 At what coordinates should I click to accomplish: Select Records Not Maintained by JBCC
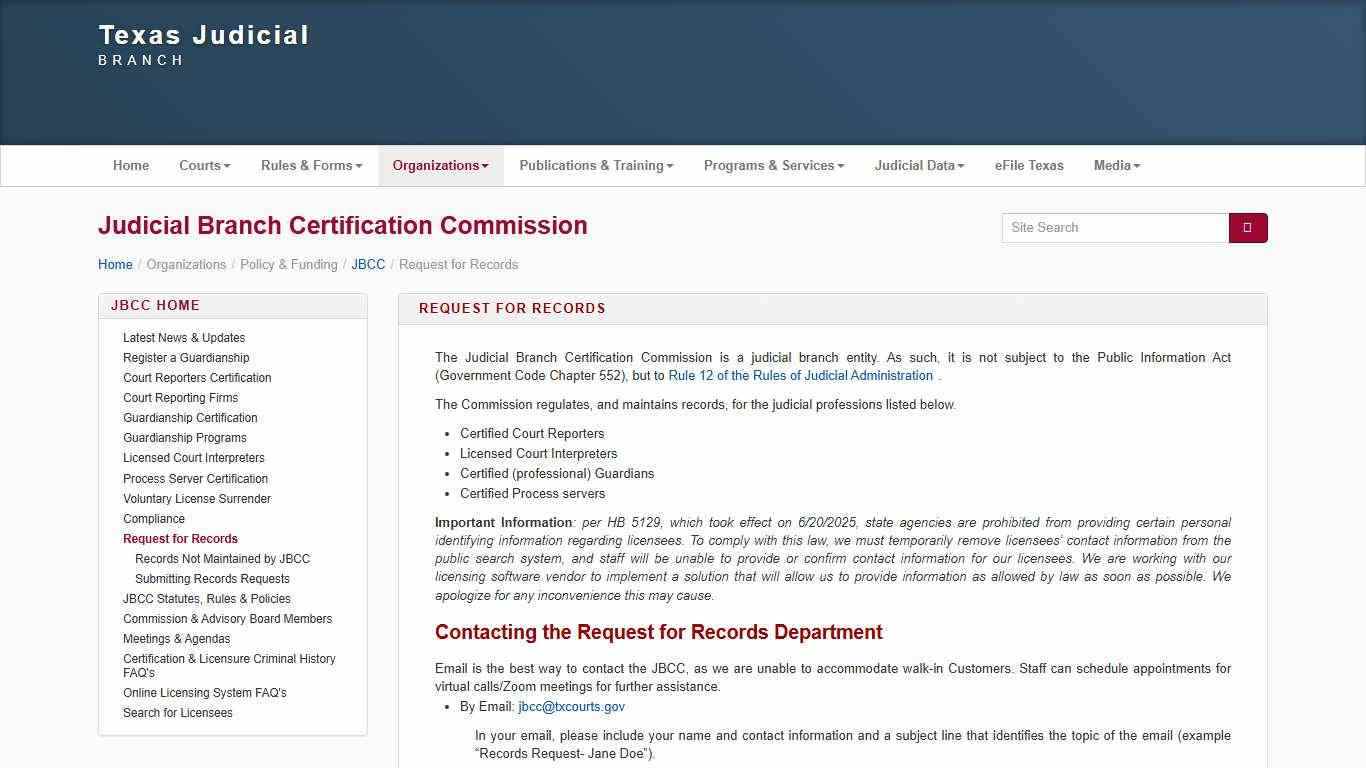(x=222, y=559)
